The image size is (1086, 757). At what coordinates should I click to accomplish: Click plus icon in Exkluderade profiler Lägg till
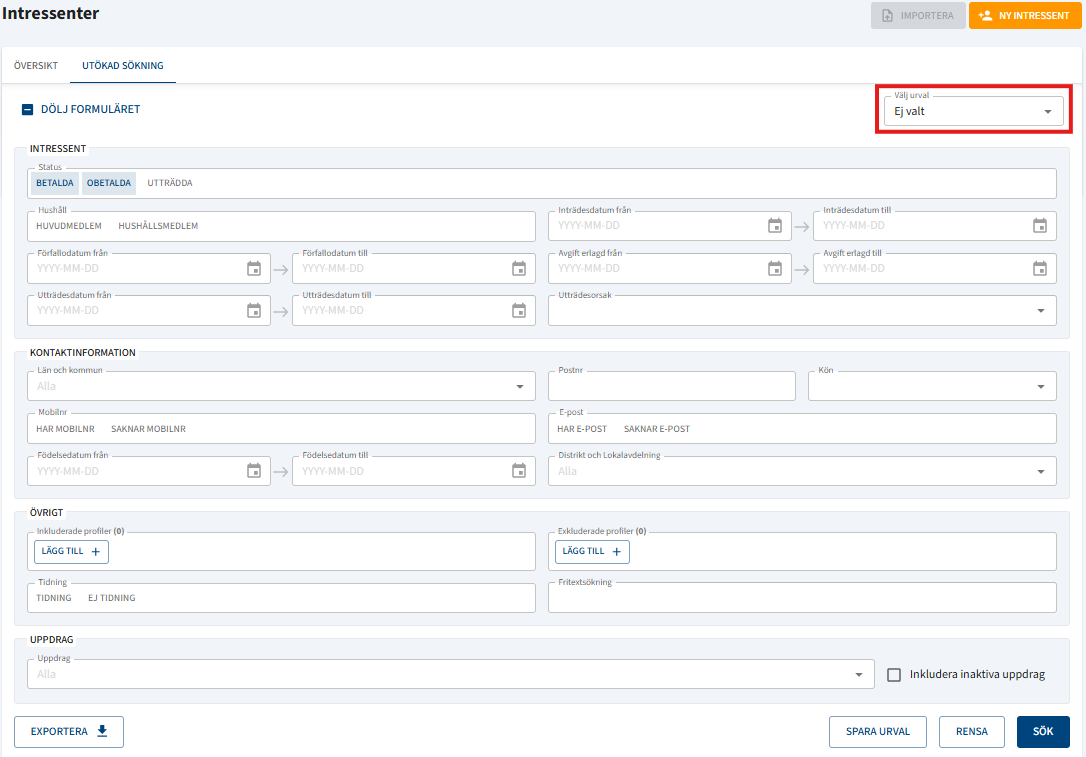(x=616, y=551)
